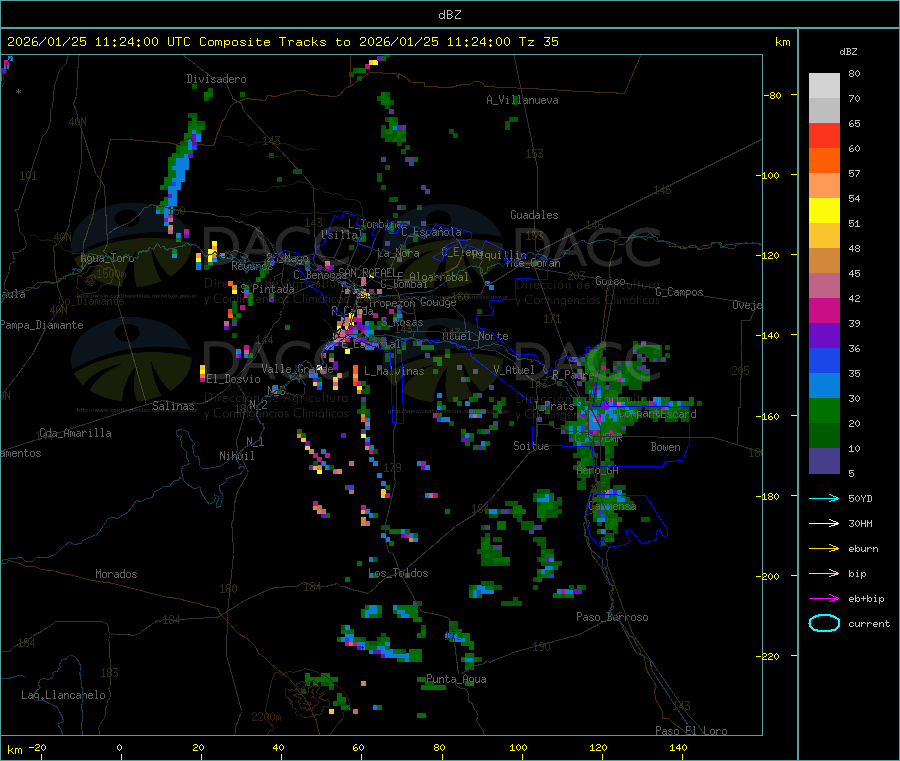This screenshot has width=900, height=761.
Task: Click the -160 km vertical axis tick
Action: point(770,416)
